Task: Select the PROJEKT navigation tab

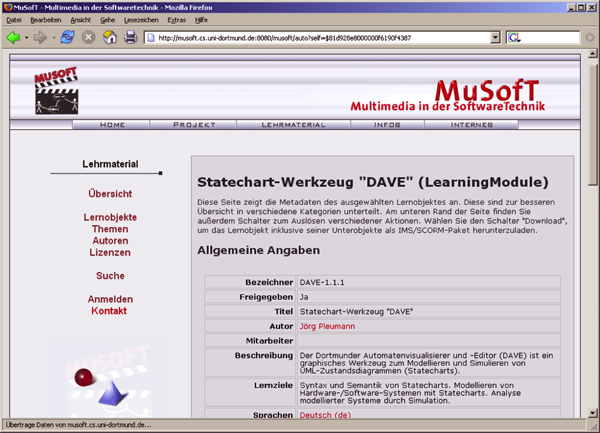Action: coord(194,125)
